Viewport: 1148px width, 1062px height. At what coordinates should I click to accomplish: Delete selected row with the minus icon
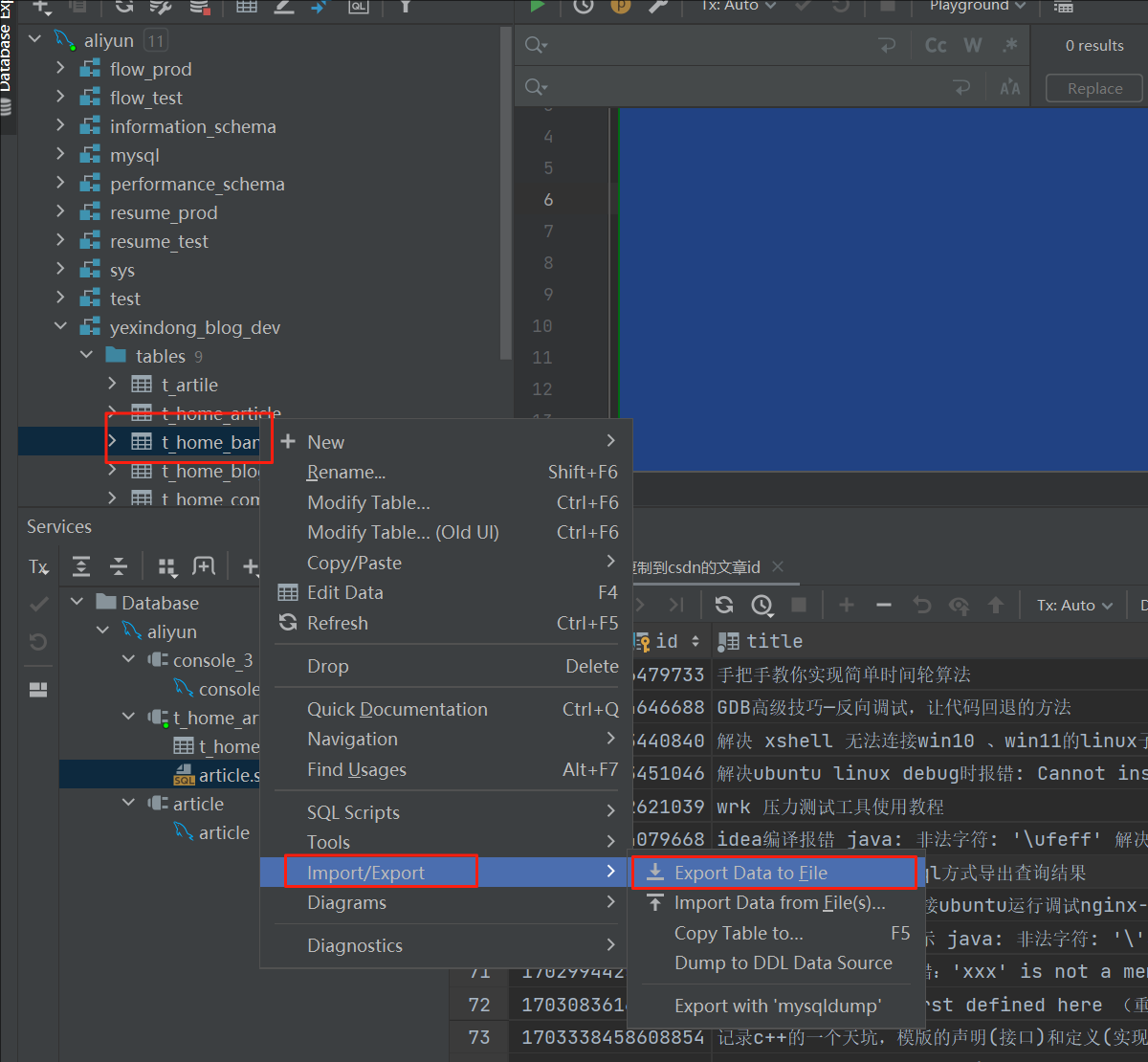[x=881, y=605]
